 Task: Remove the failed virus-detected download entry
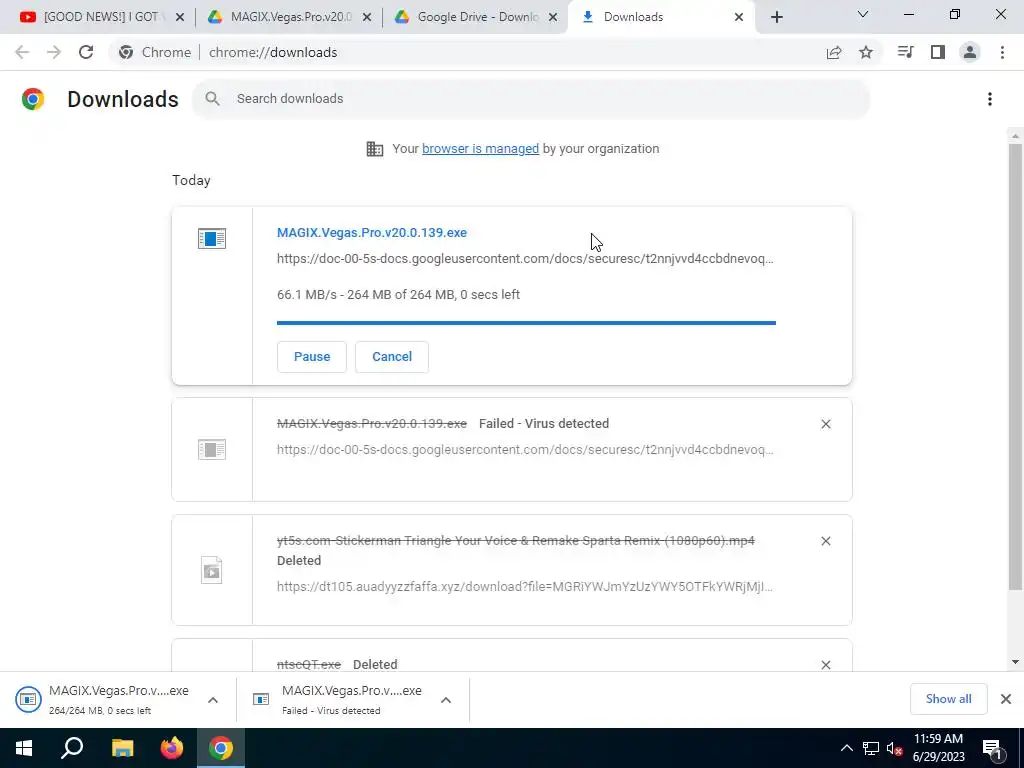pyautogui.click(x=825, y=424)
